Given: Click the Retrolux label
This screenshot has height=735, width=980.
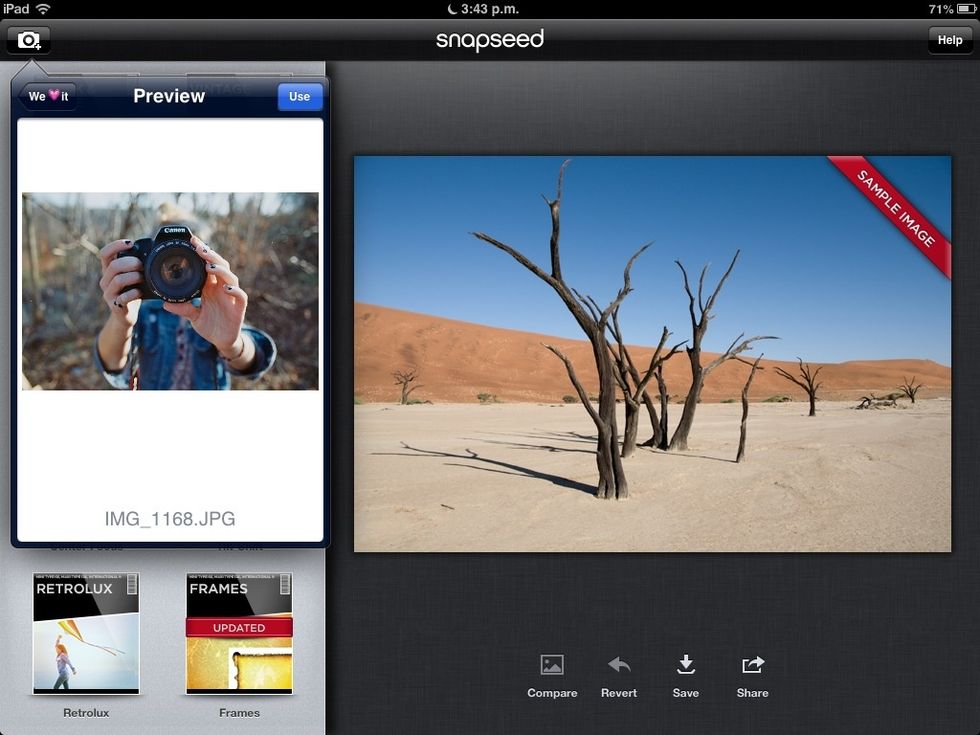Looking at the screenshot, I should tap(86, 712).
